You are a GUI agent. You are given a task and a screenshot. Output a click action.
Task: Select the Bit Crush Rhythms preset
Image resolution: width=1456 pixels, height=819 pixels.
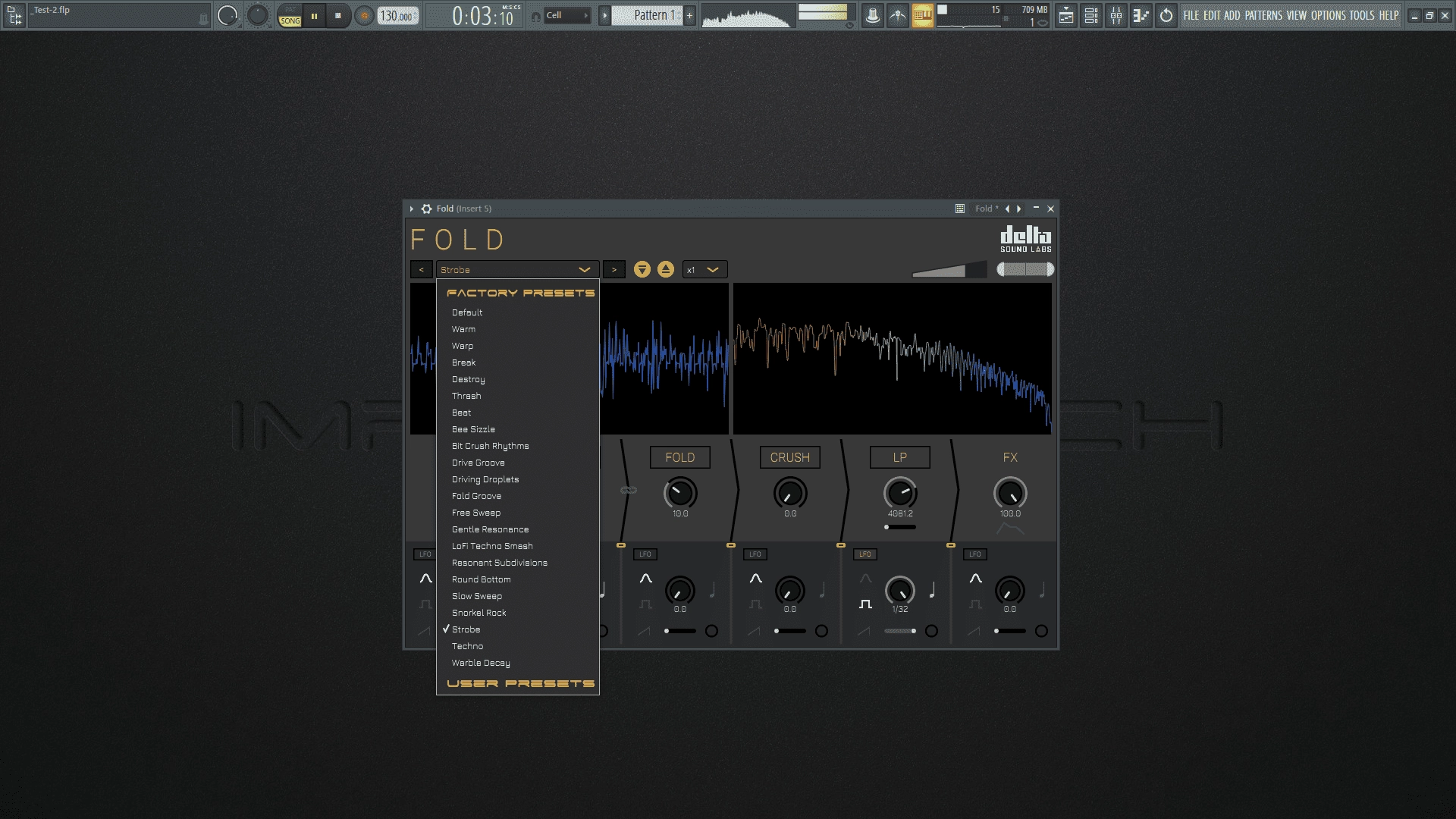pos(517,446)
